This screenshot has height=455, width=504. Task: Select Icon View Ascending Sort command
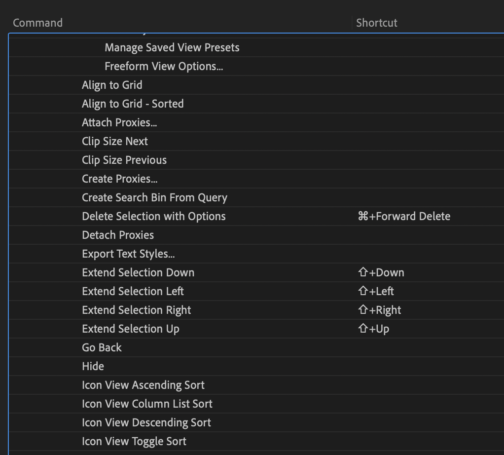pos(143,385)
